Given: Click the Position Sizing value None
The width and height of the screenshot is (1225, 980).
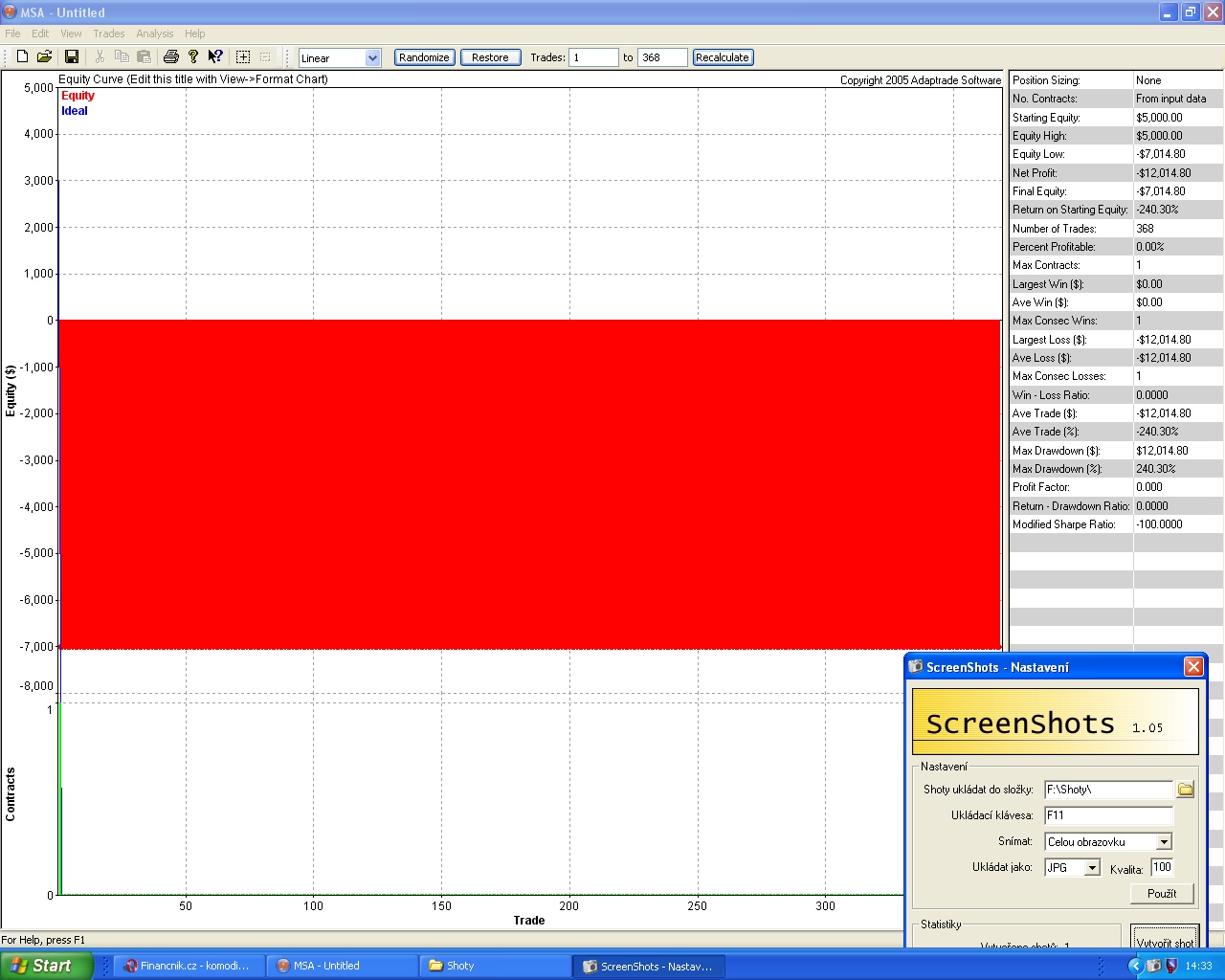Looking at the screenshot, I should point(1148,80).
